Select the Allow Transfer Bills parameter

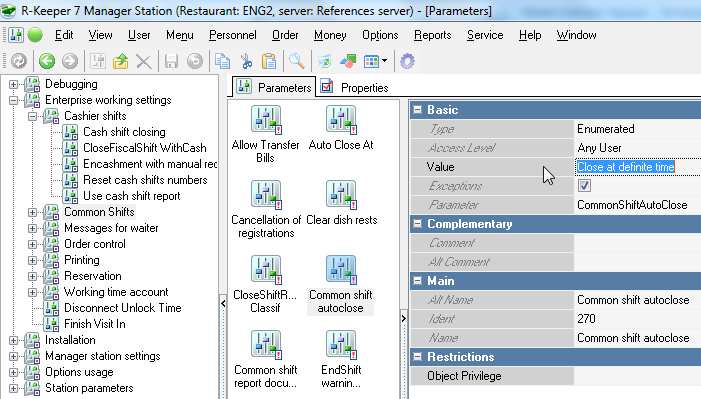pos(266,134)
